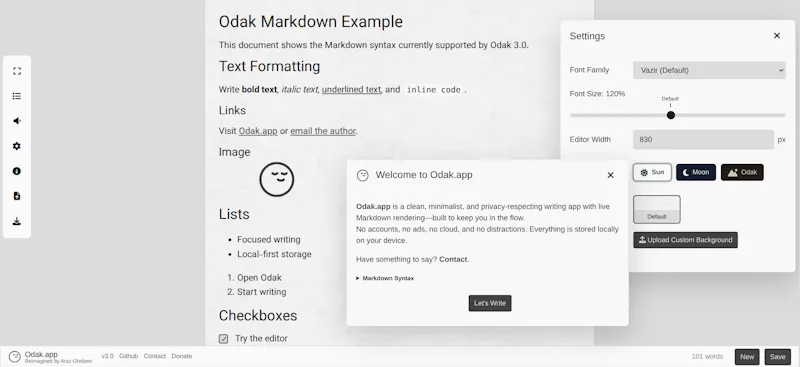Click the Editor Width input field
The image size is (800, 367).
click(x=703, y=139)
